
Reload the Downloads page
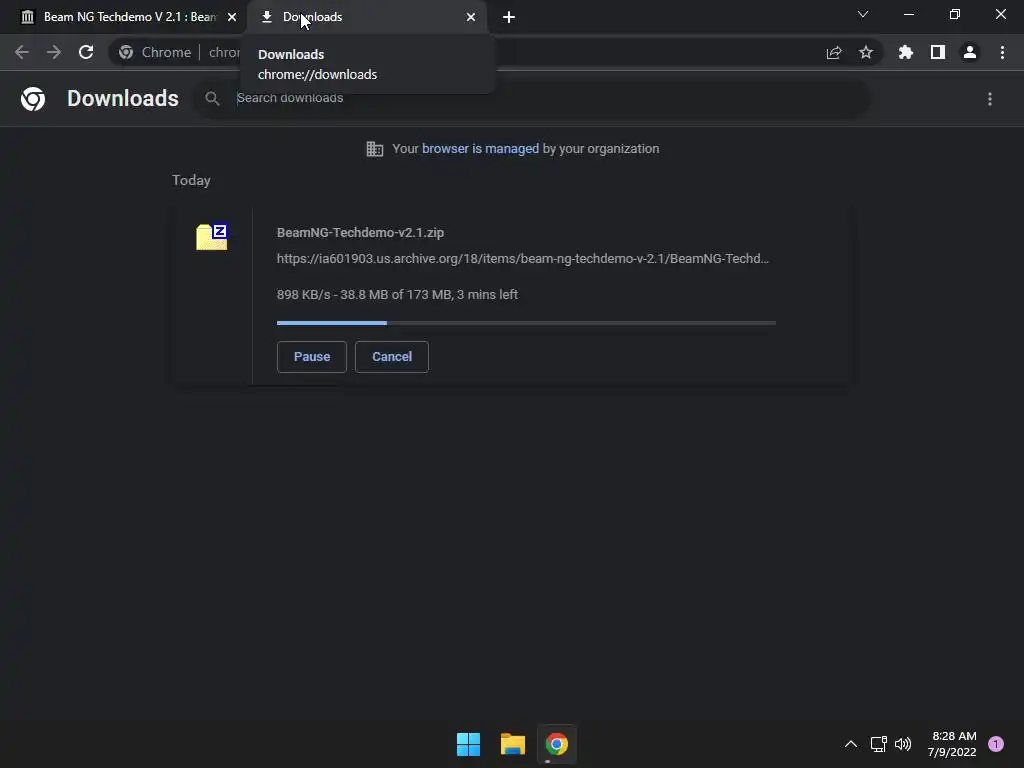click(86, 52)
